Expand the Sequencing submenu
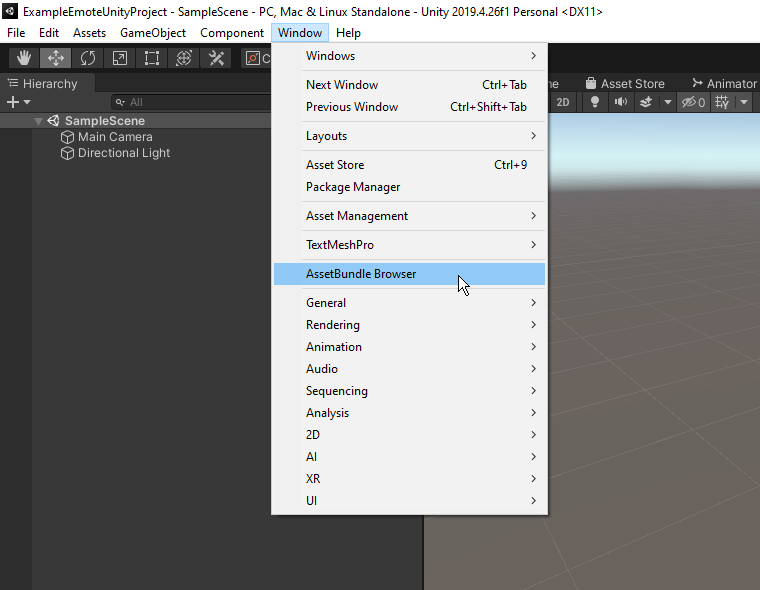 (x=410, y=391)
